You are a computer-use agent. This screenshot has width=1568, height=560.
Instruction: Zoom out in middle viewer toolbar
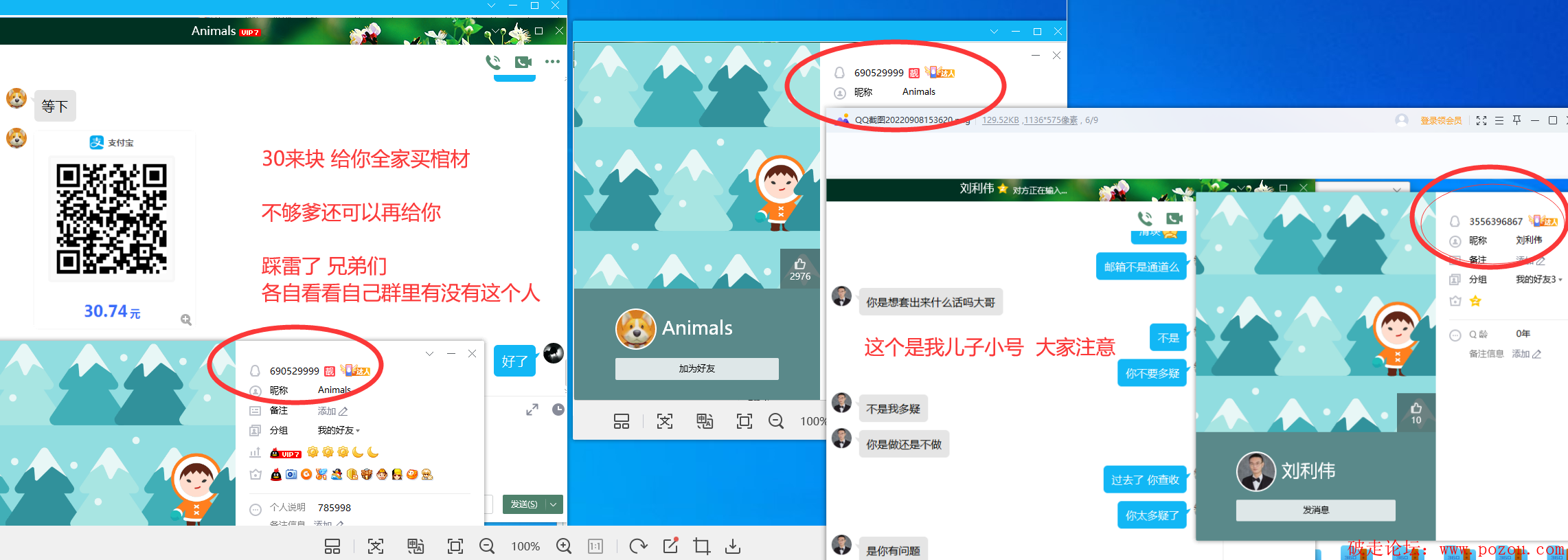click(x=776, y=421)
